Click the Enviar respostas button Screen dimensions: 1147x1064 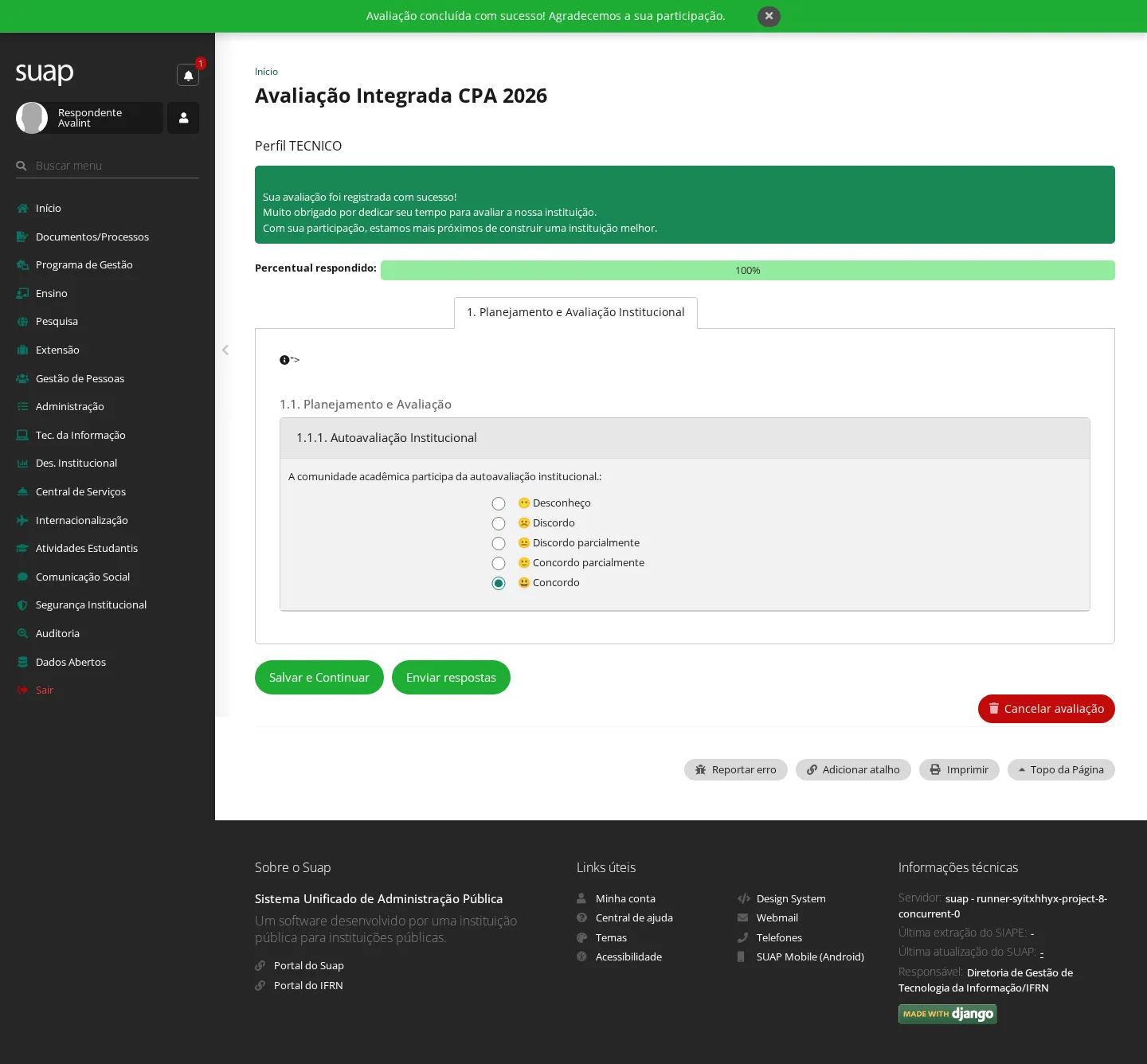pos(451,677)
